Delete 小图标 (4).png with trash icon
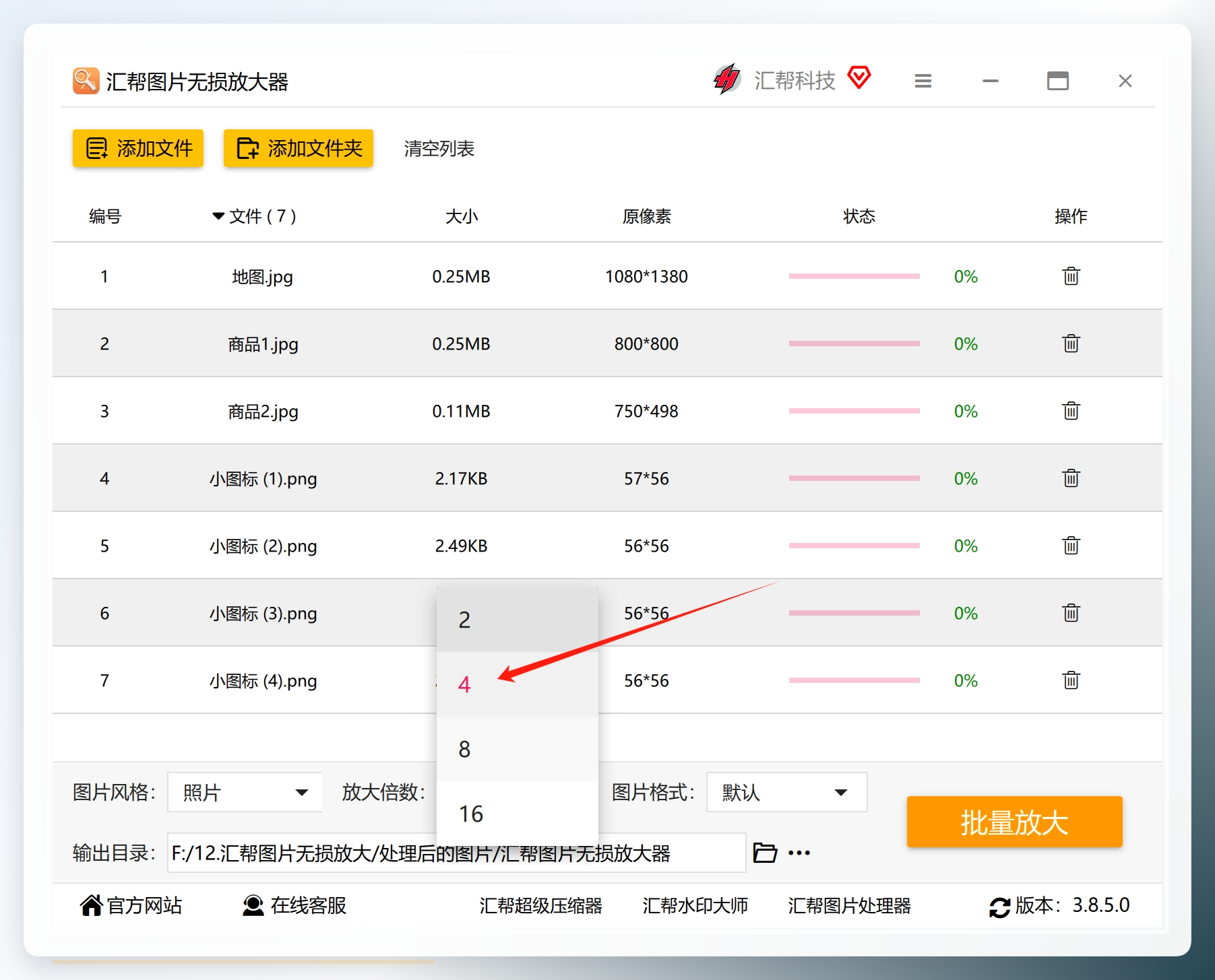The image size is (1215, 980). pyautogui.click(x=1071, y=680)
